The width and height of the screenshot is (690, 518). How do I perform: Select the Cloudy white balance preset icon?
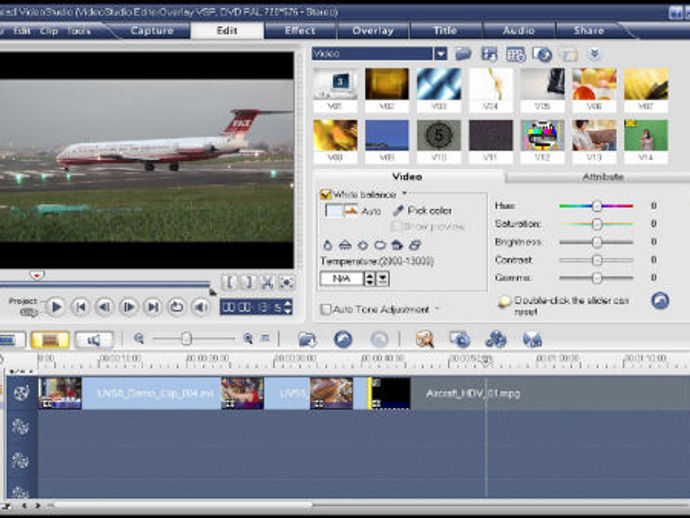tap(380, 245)
